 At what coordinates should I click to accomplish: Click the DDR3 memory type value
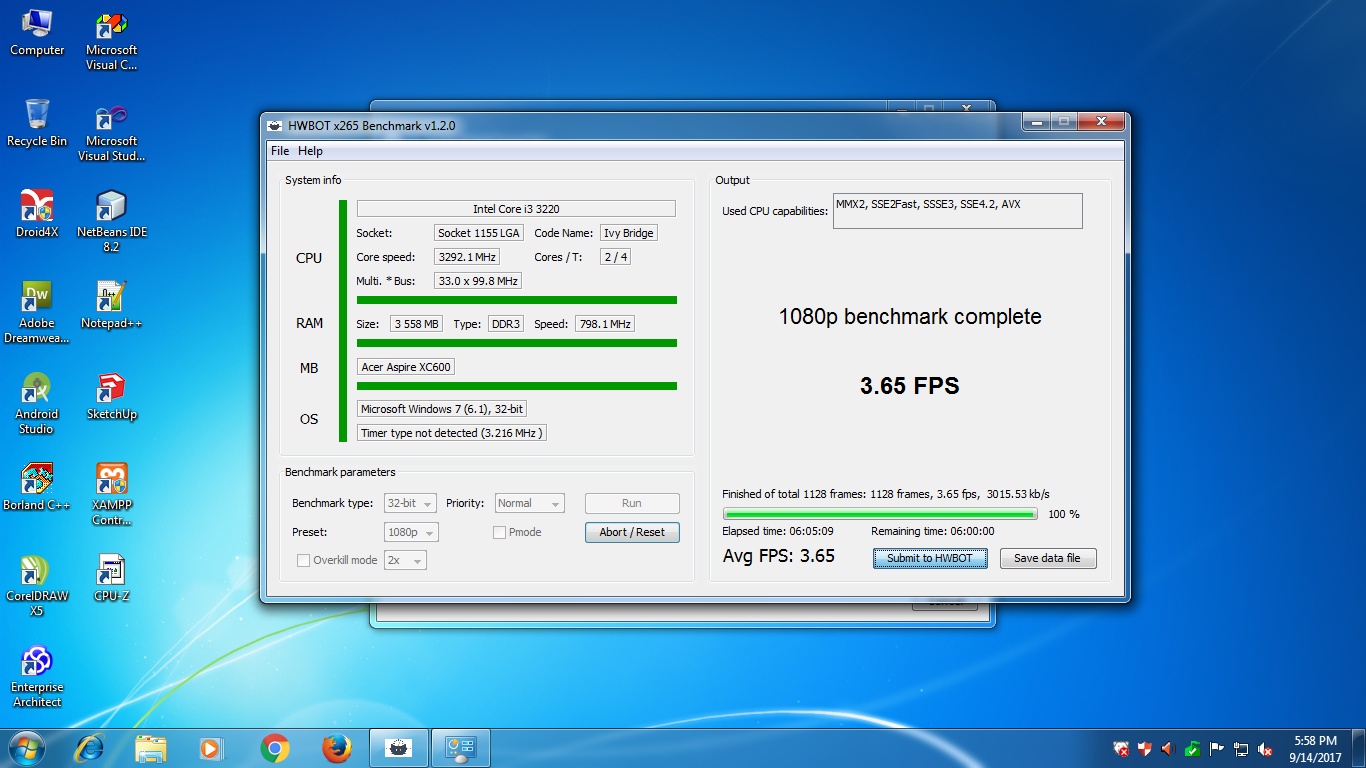[x=505, y=324]
